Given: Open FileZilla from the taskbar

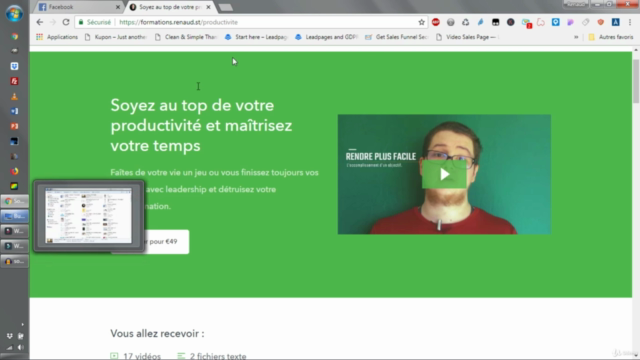Looking at the screenshot, I should pyautogui.click(x=14, y=81).
